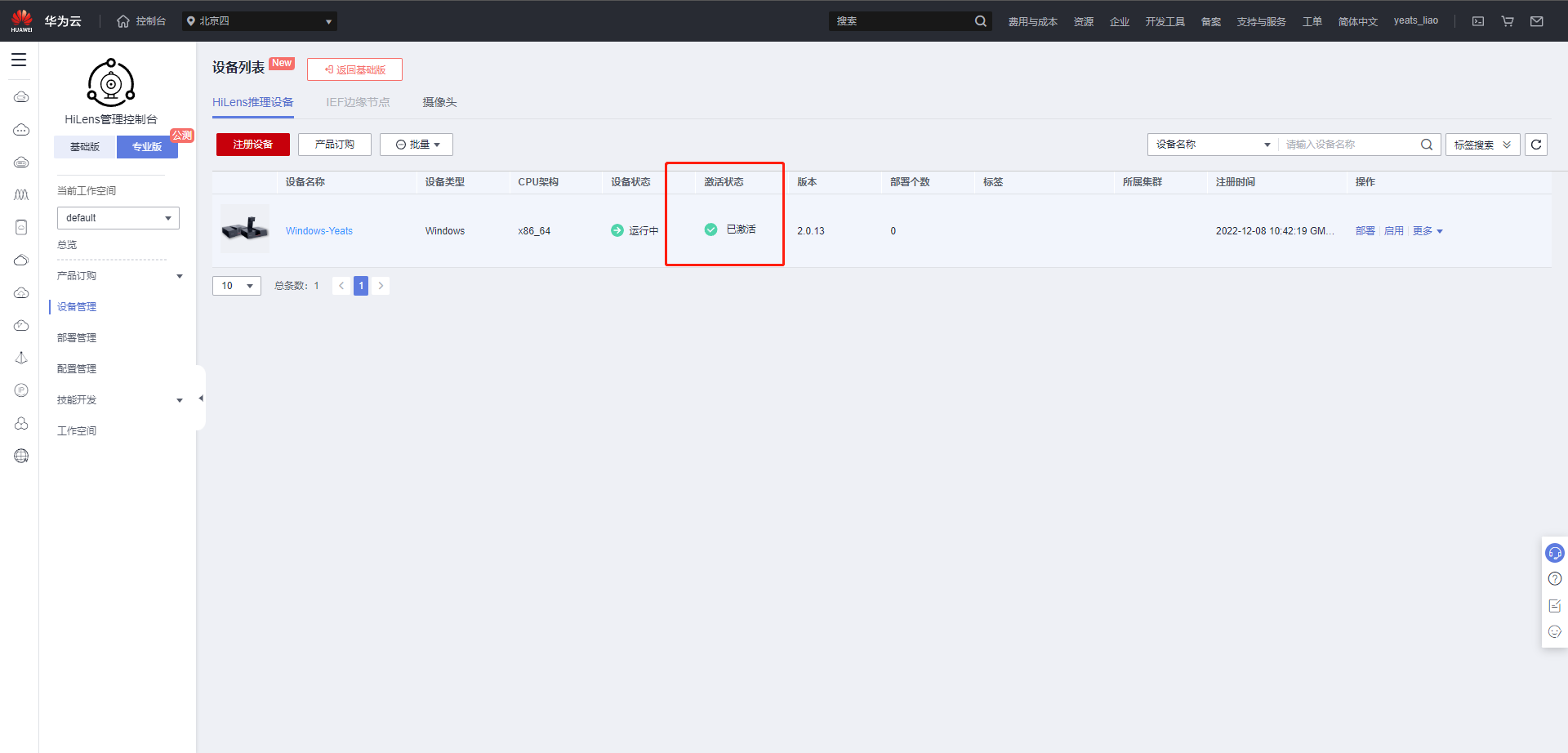Click the device name search magnifier icon
The image size is (1568, 753).
1427,145
